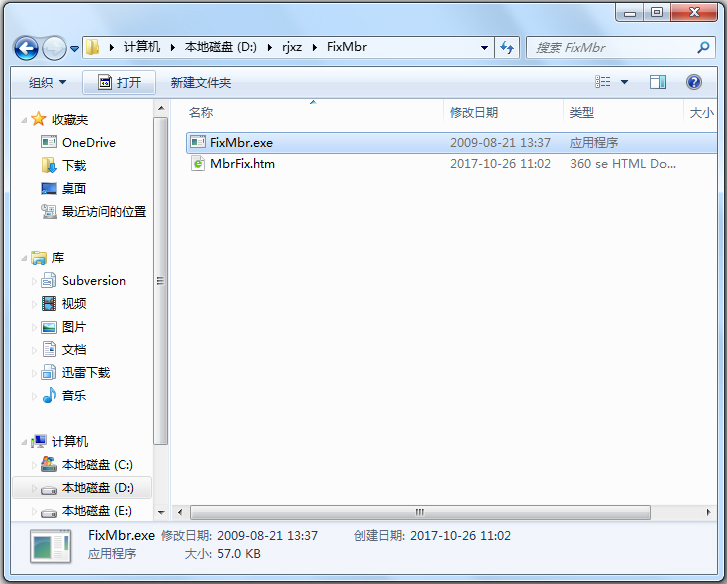This screenshot has height=584, width=727.
Task: Toggle the preview pane icon
Action: point(657,83)
